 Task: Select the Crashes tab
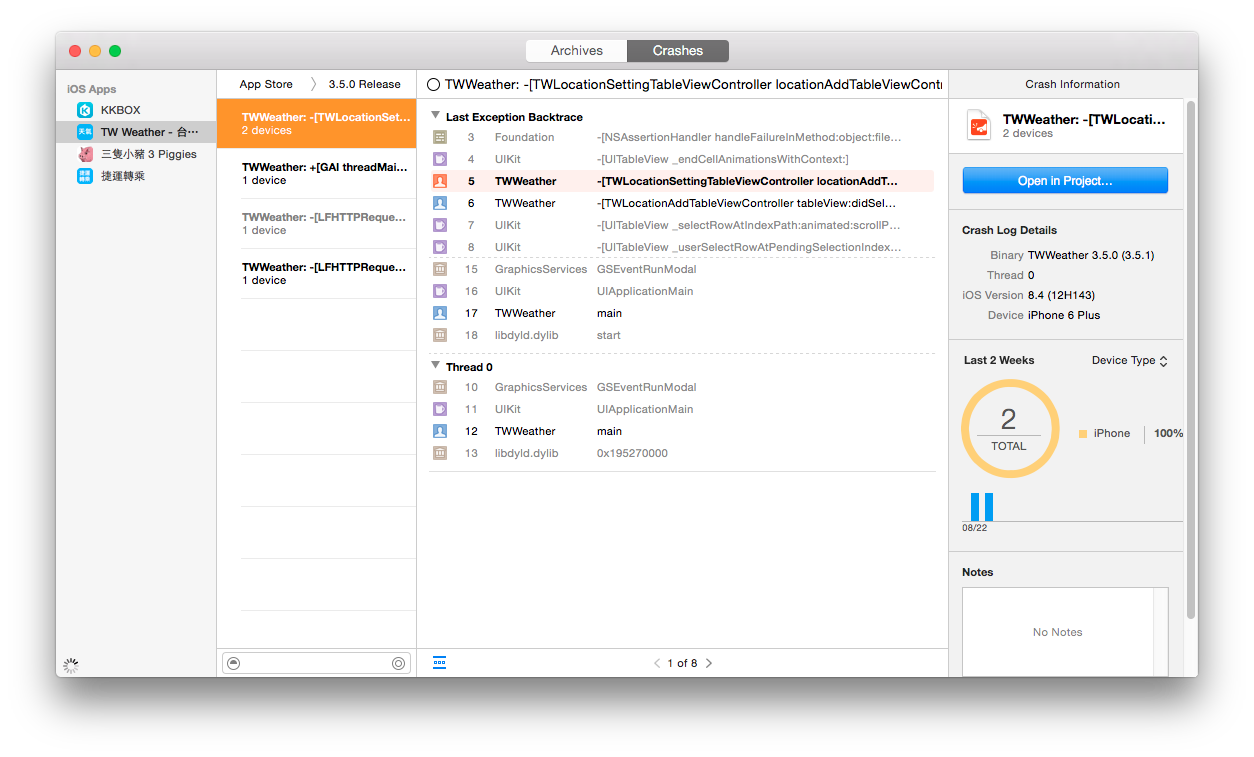(678, 51)
